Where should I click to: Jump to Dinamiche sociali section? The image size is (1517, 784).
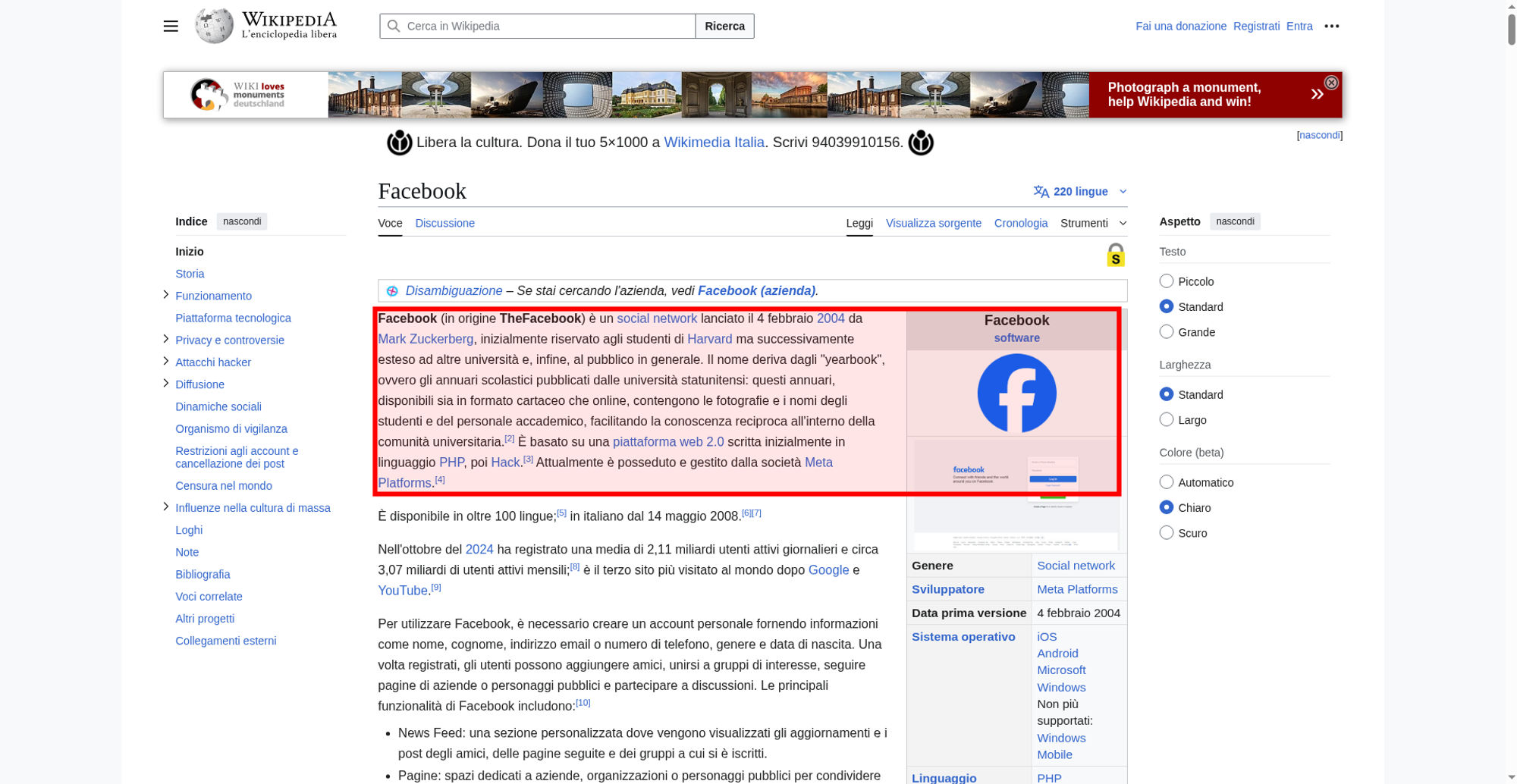click(218, 406)
